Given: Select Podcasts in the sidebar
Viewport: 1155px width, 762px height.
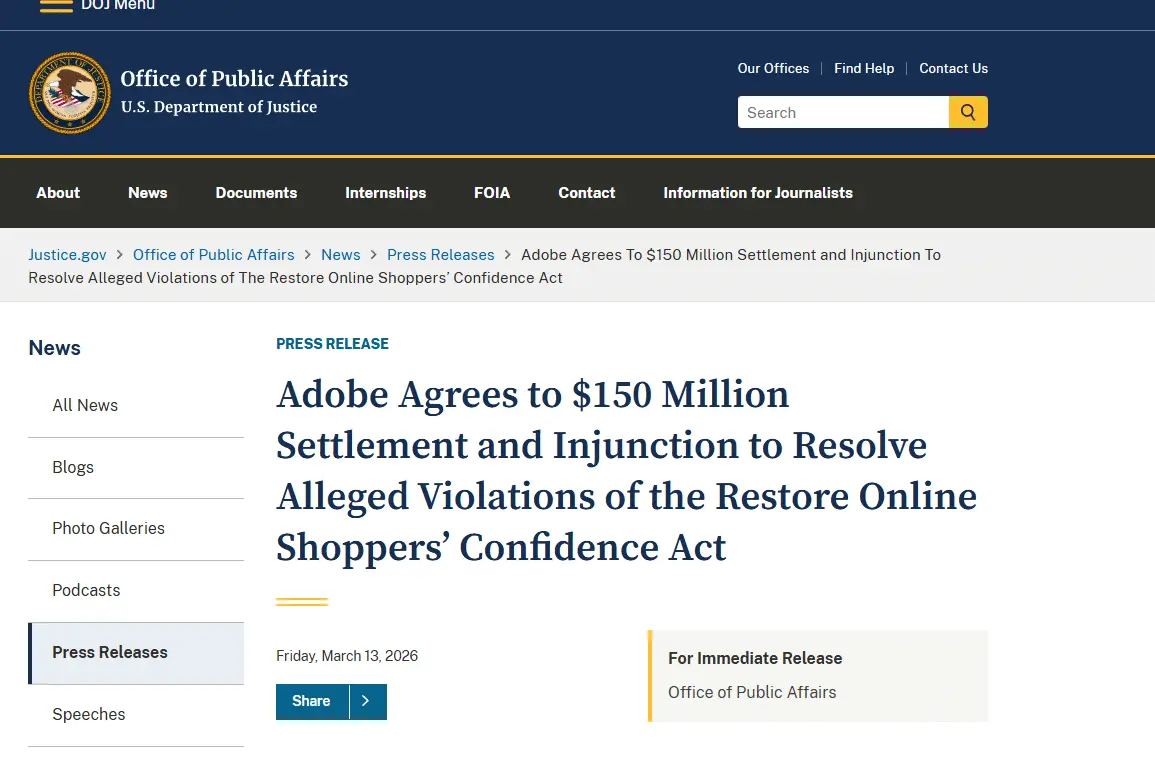Looking at the screenshot, I should click(x=86, y=590).
